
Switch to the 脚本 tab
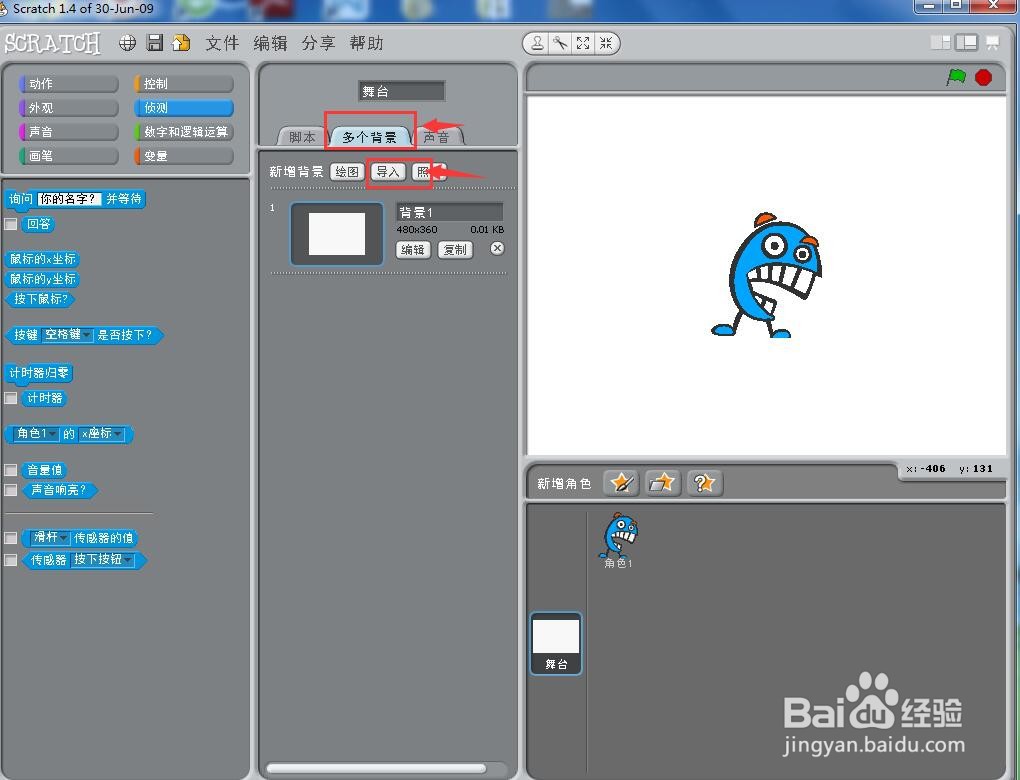[302, 137]
